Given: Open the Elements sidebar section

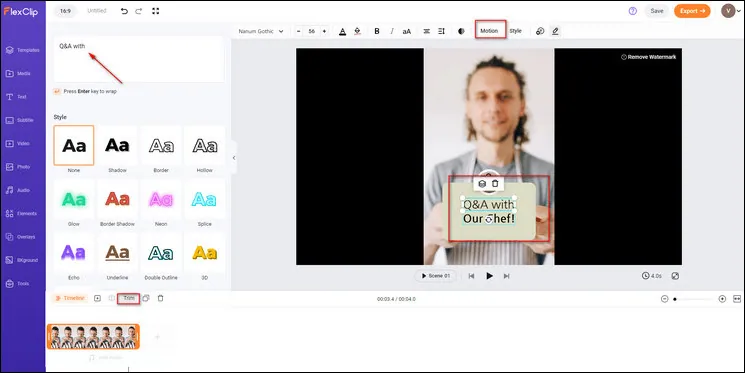Looking at the screenshot, I should point(23,214).
